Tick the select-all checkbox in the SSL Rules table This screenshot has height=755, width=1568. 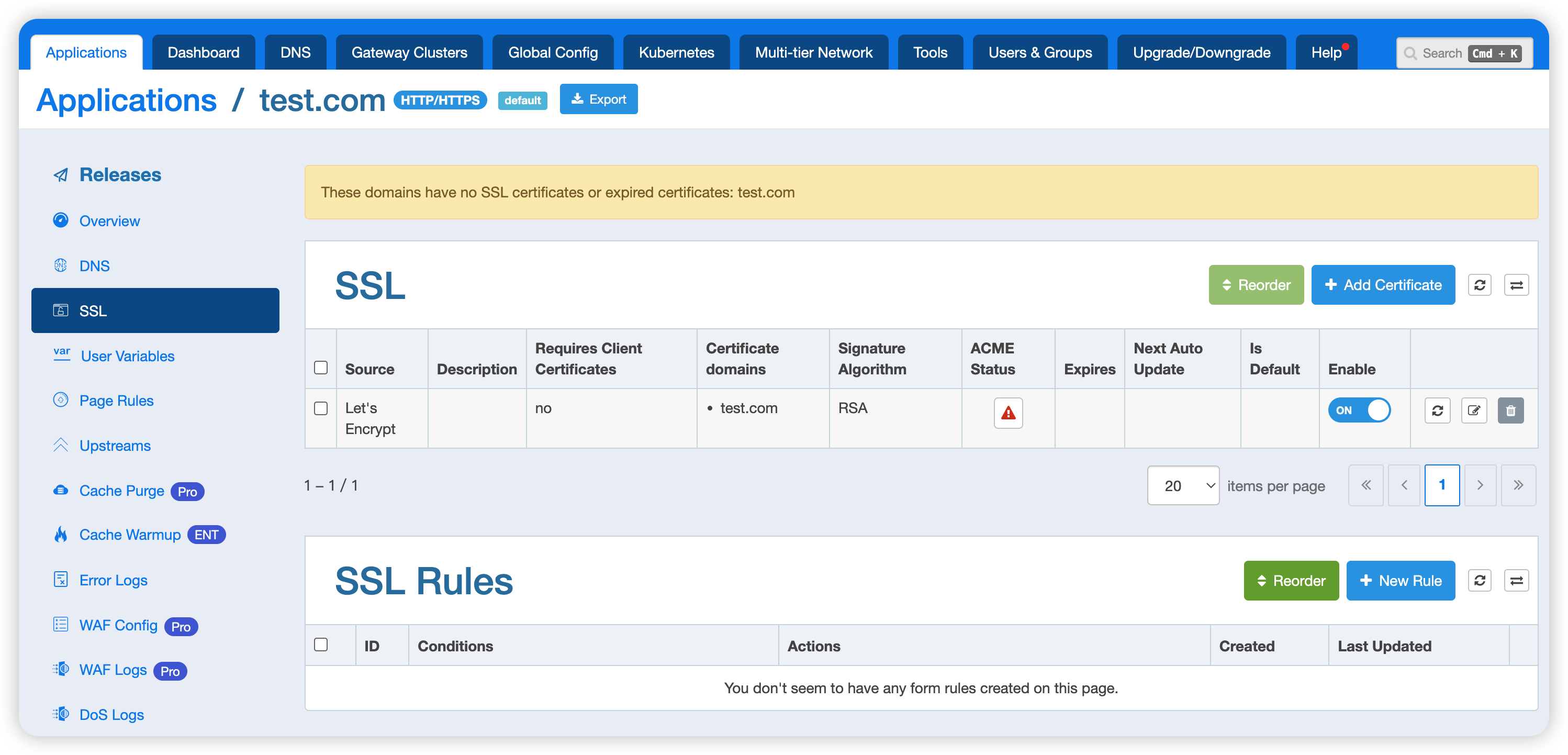tap(321, 644)
